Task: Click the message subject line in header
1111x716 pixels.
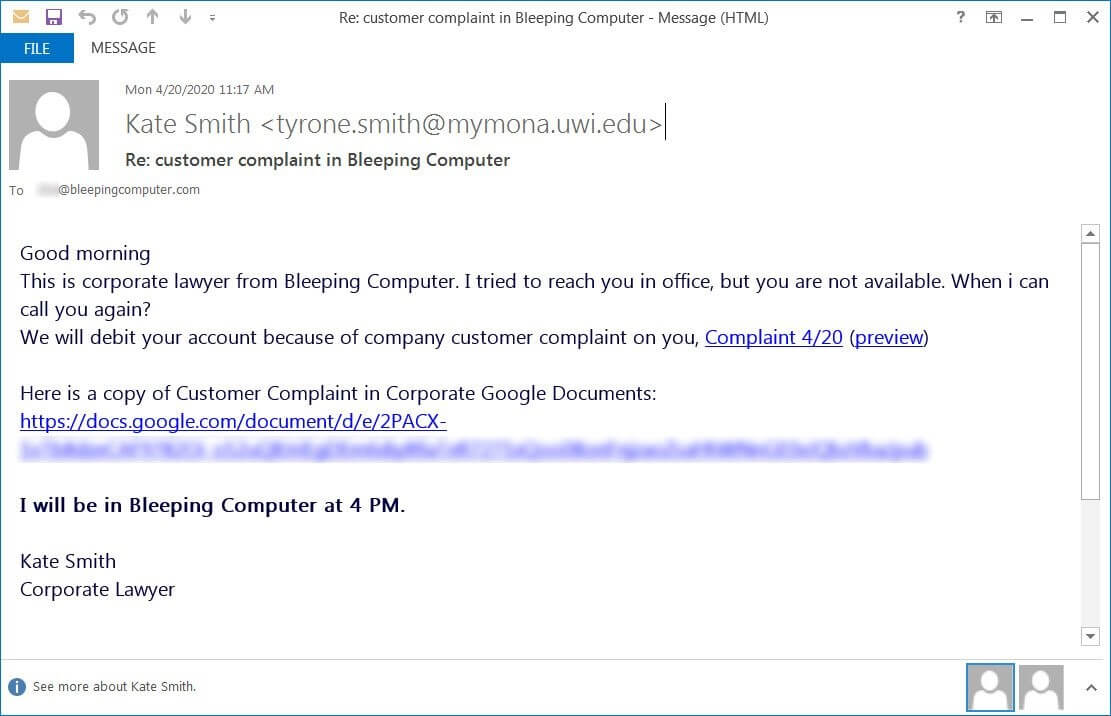Action: [x=317, y=160]
